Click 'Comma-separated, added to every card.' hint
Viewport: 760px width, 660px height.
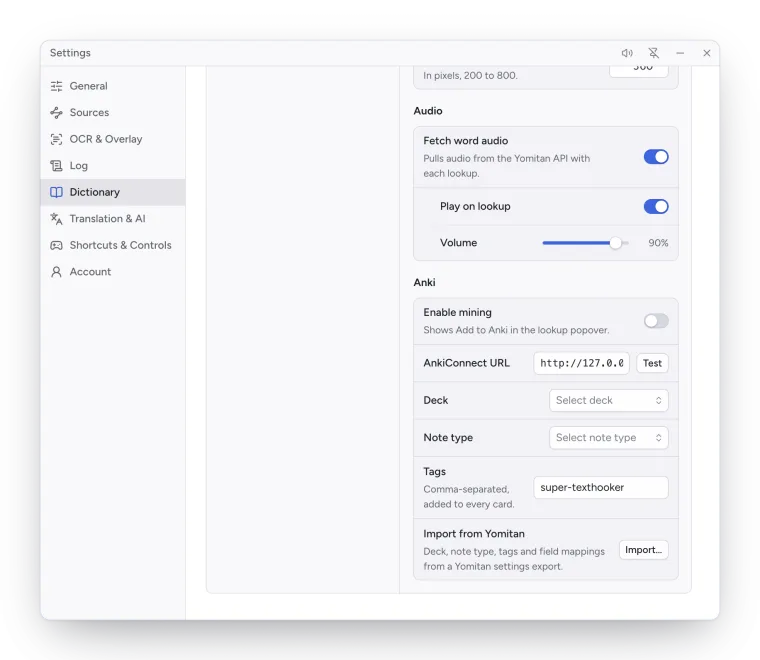(x=469, y=497)
